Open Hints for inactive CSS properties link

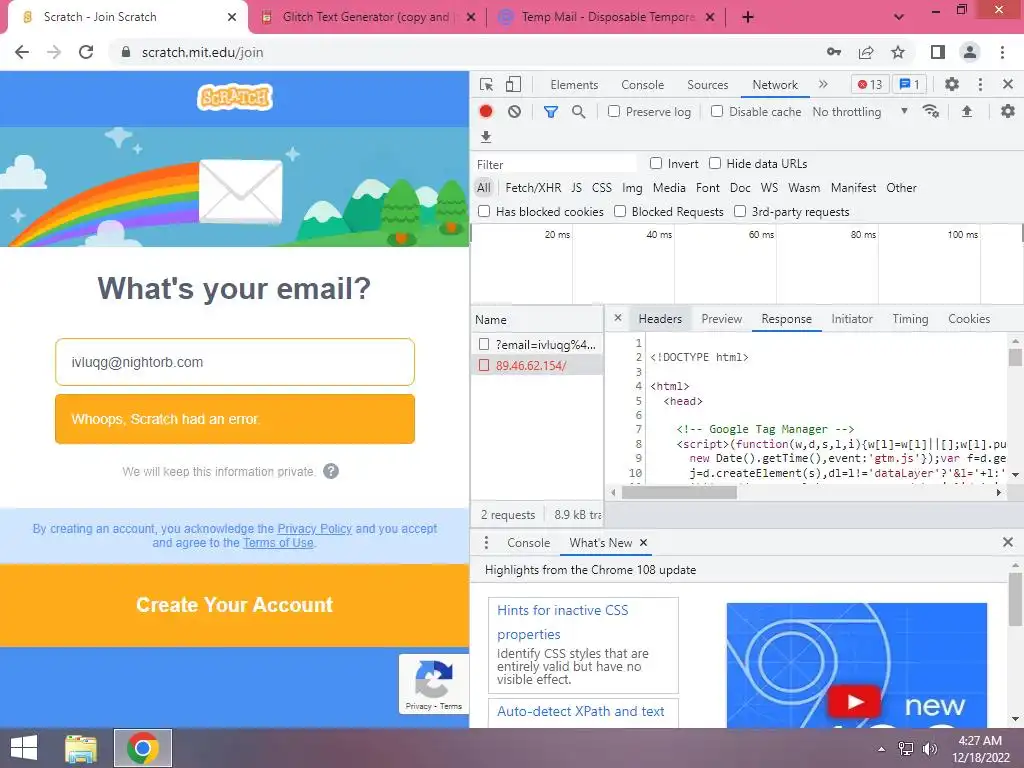point(562,622)
